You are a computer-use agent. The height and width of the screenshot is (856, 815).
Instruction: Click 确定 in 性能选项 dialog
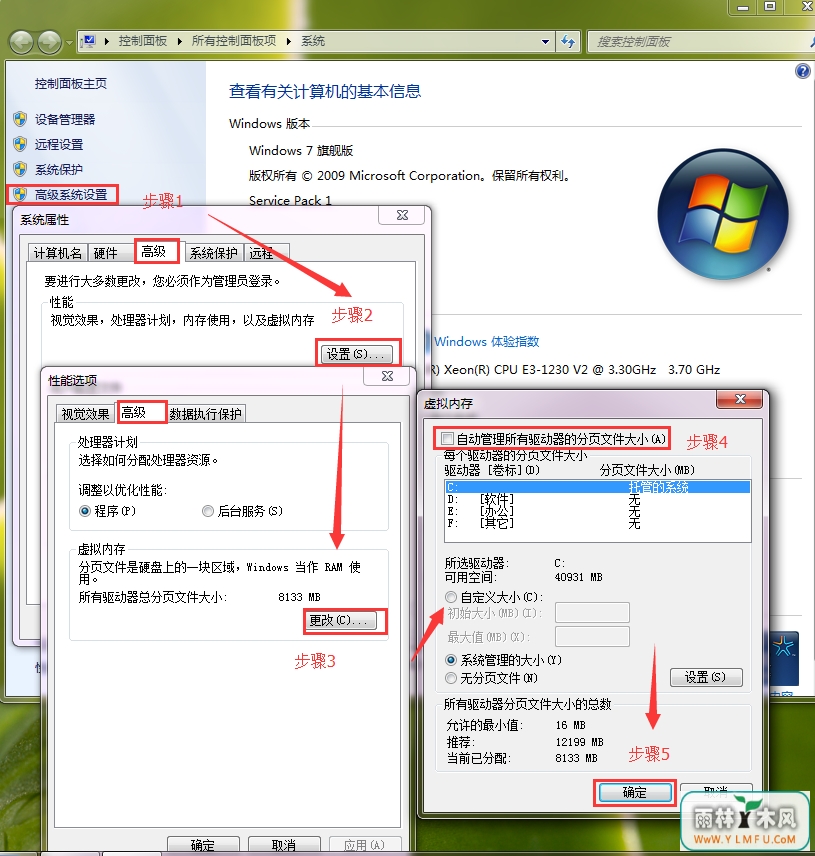pos(203,845)
